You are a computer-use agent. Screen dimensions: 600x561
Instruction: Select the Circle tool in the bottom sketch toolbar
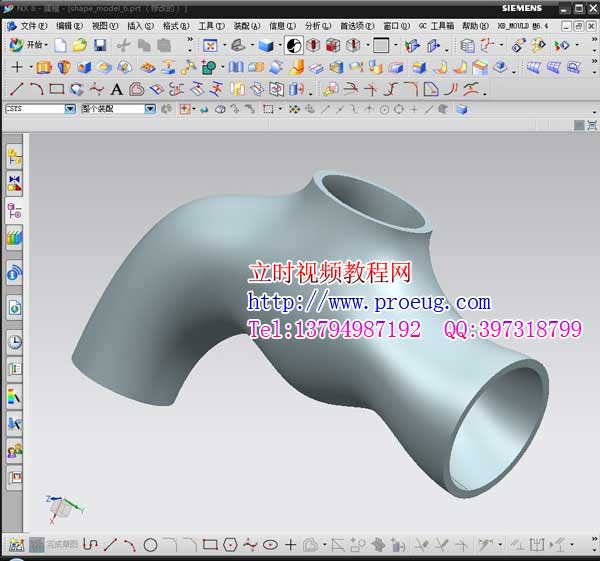click(x=150, y=545)
